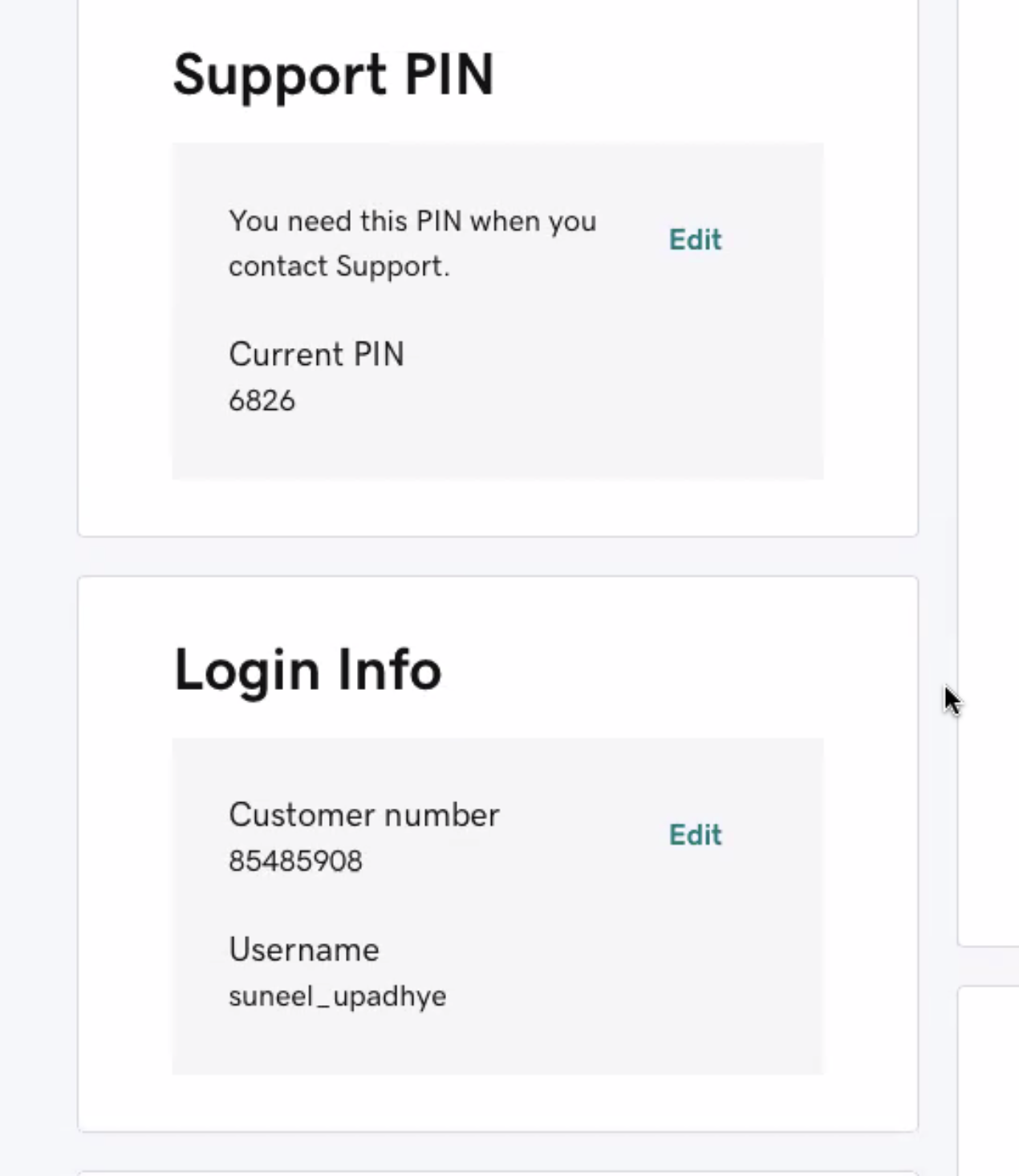Click the 'You need this PIN' description line
Image resolution: width=1019 pixels, height=1176 pixels.
coord(412,221)
